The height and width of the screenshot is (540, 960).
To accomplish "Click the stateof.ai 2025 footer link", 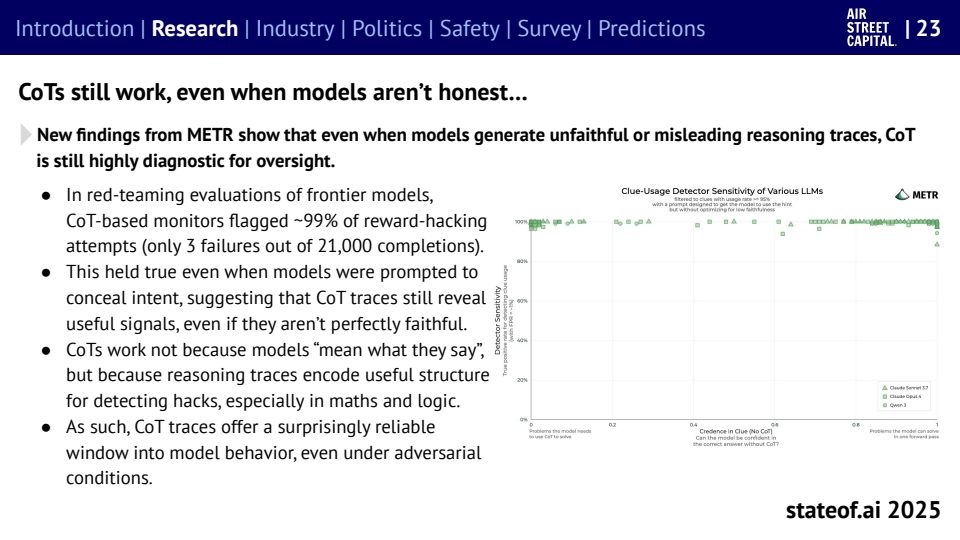I will pyautogui.click(x=863, y=510).
